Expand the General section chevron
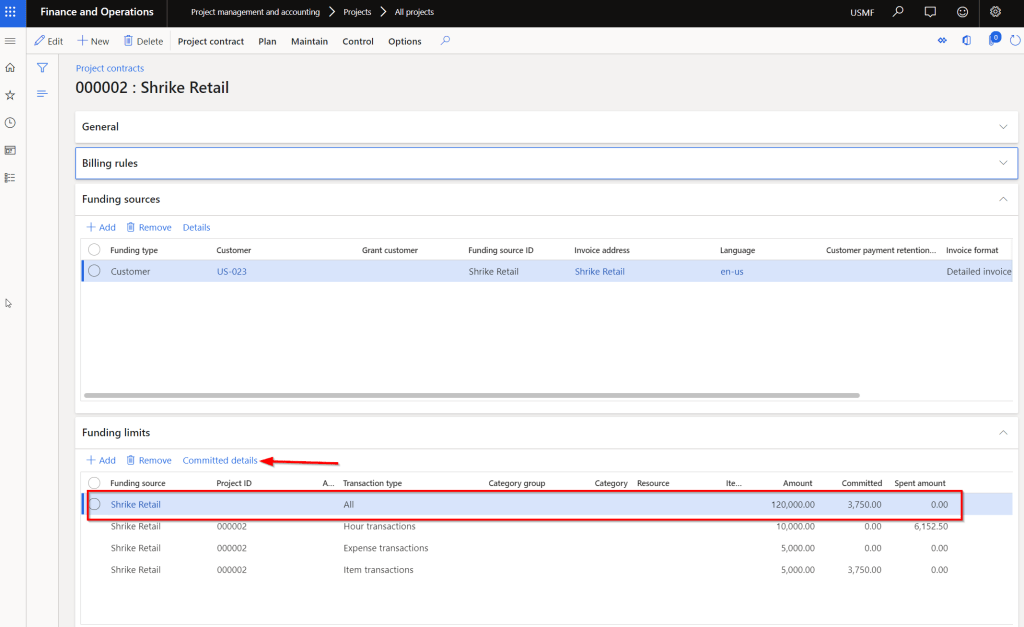 pyautogui.click(x=1004, y=127)
